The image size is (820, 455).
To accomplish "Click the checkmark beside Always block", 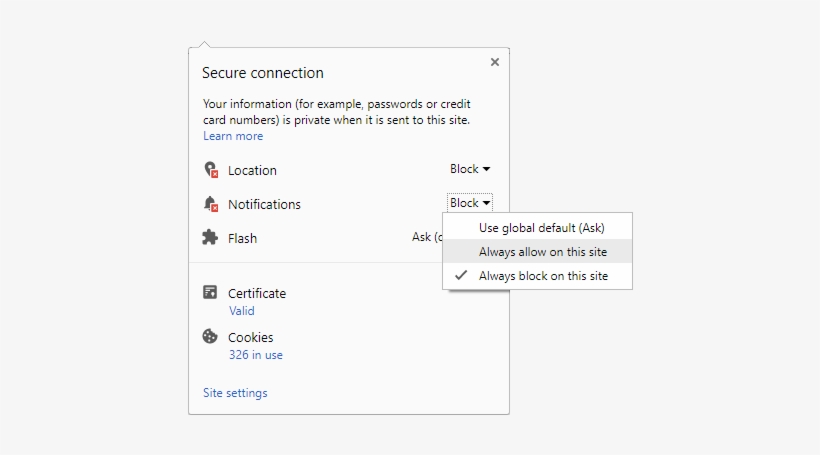I will click(x=461, y=276).
